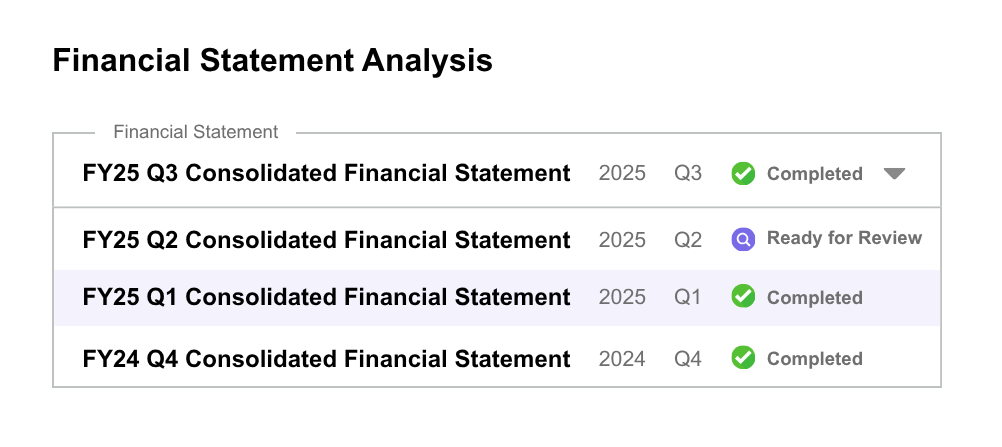
Task: Click the Completed status text for FY25 Q1
Action: coord(814,298)
